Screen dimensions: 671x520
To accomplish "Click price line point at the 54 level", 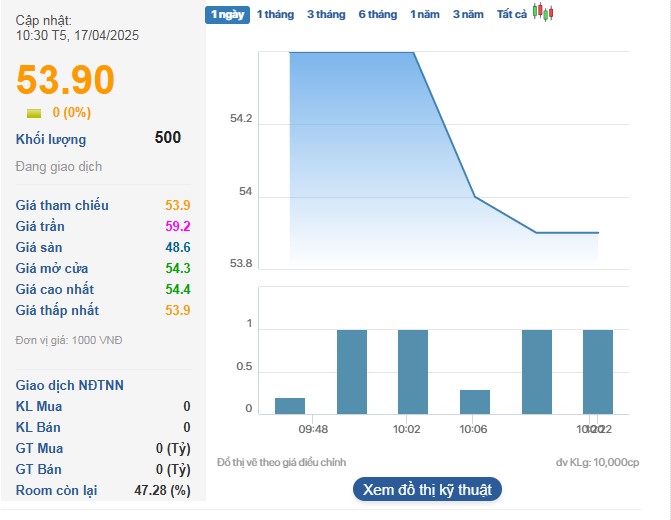I will (x=475, y=197).
